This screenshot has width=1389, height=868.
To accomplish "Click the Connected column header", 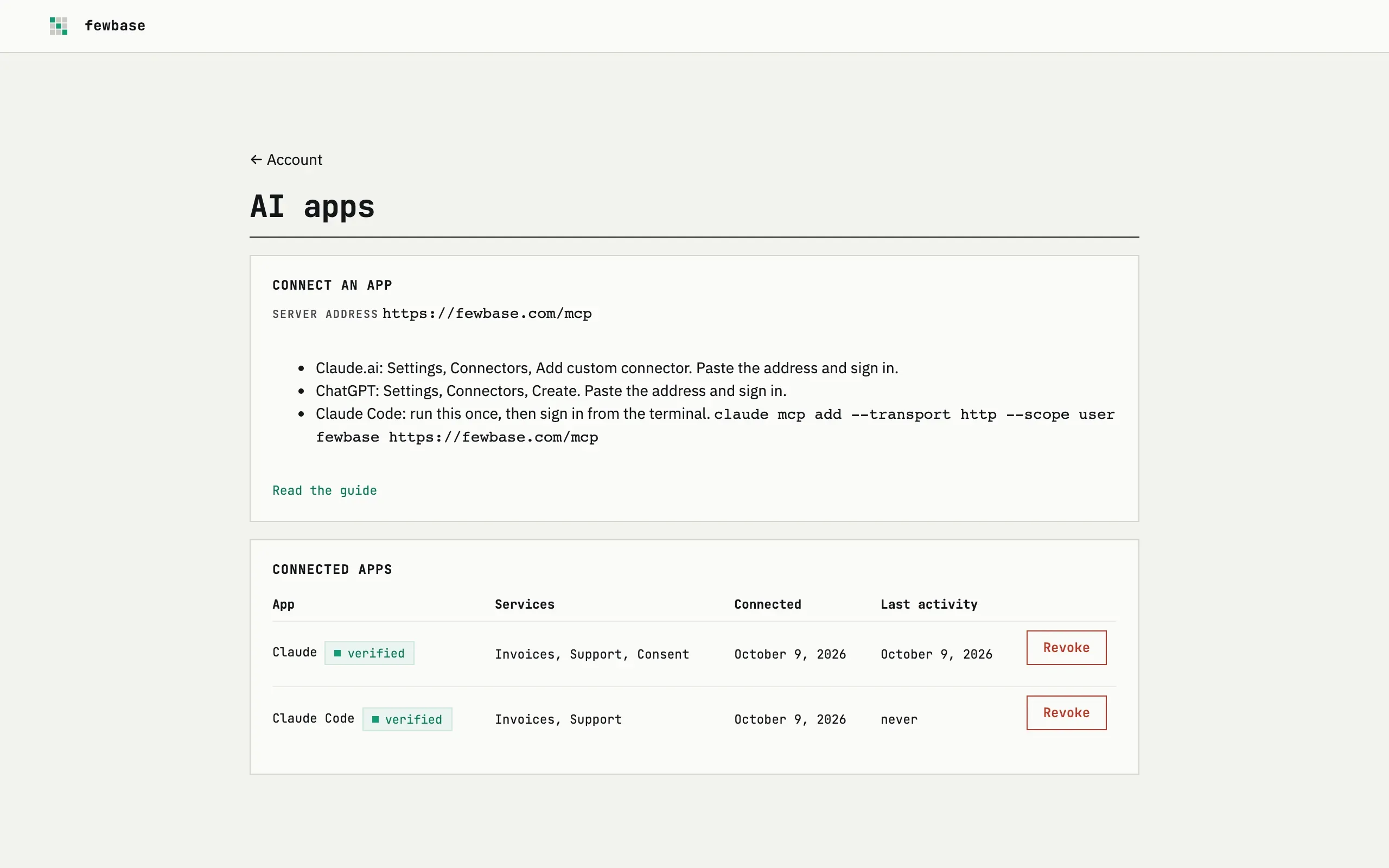I will point(767,604).
